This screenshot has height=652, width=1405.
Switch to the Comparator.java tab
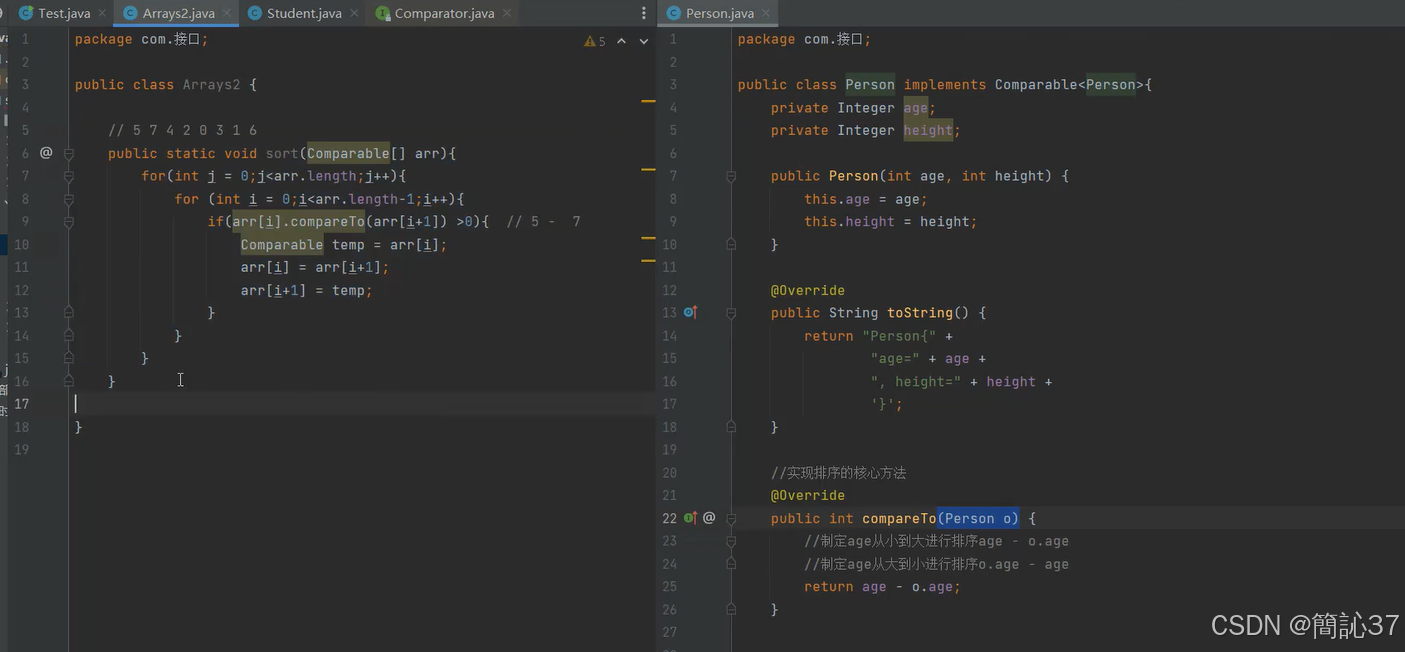[x=444, y=13]
